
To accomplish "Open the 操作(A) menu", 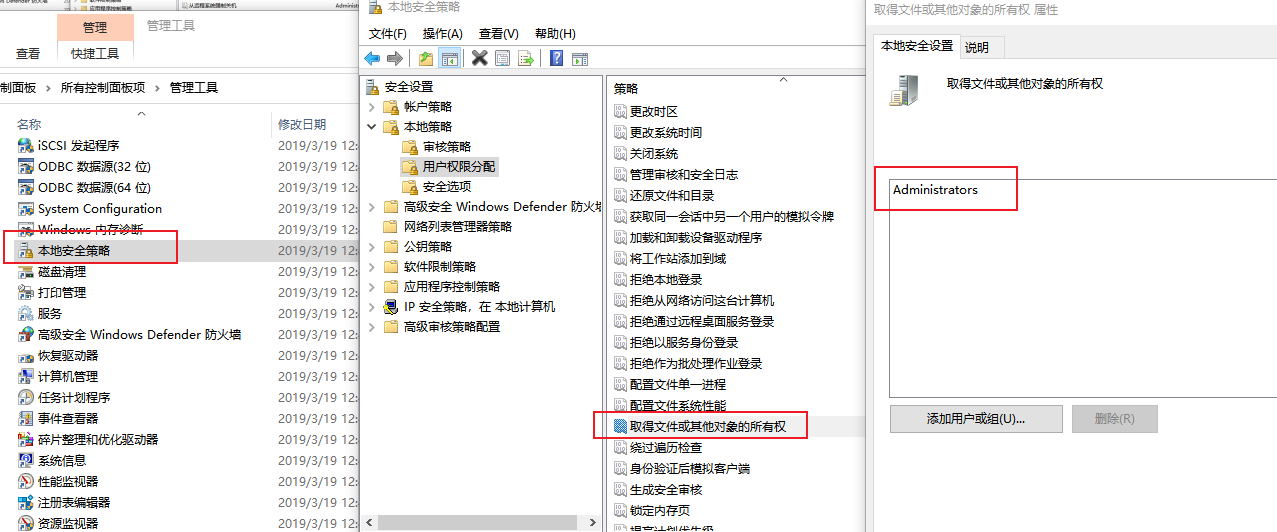I will [443, 33].
